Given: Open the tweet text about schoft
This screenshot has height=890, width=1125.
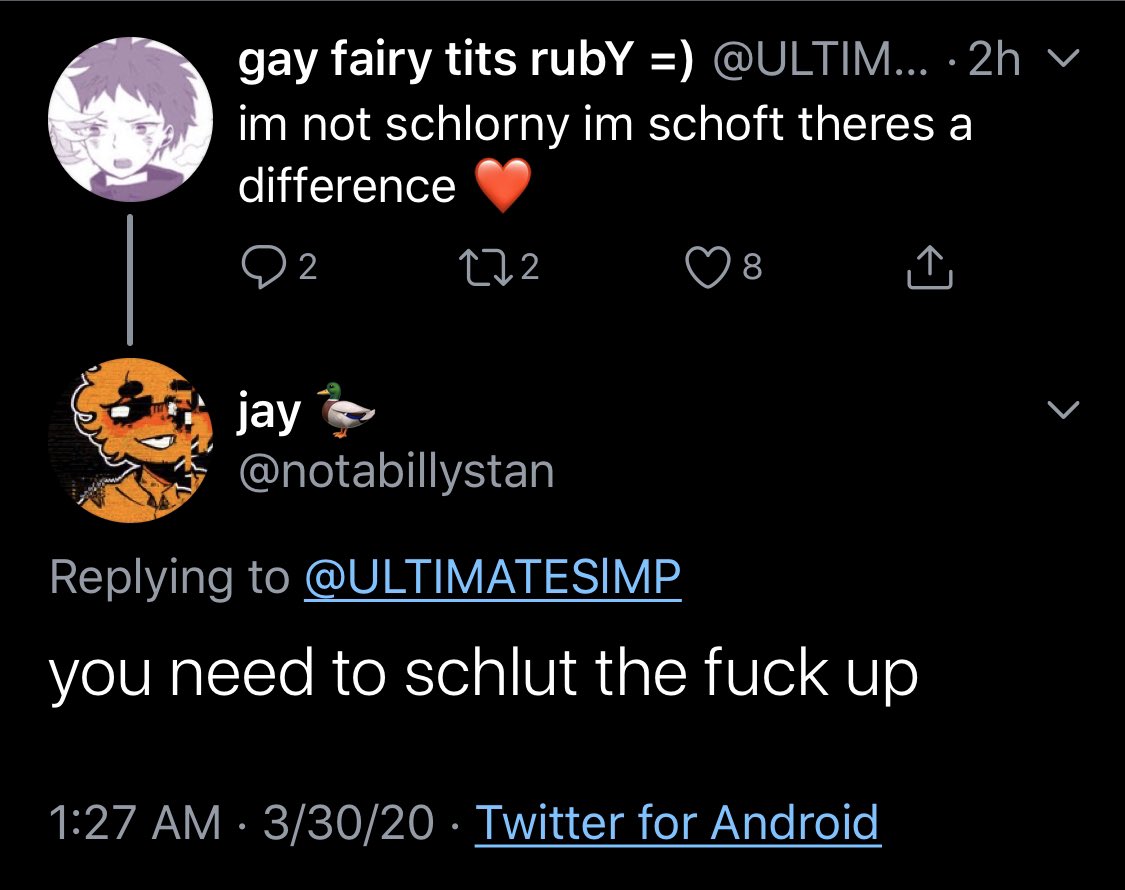Looking at the screenshot, I should point(605,154).
